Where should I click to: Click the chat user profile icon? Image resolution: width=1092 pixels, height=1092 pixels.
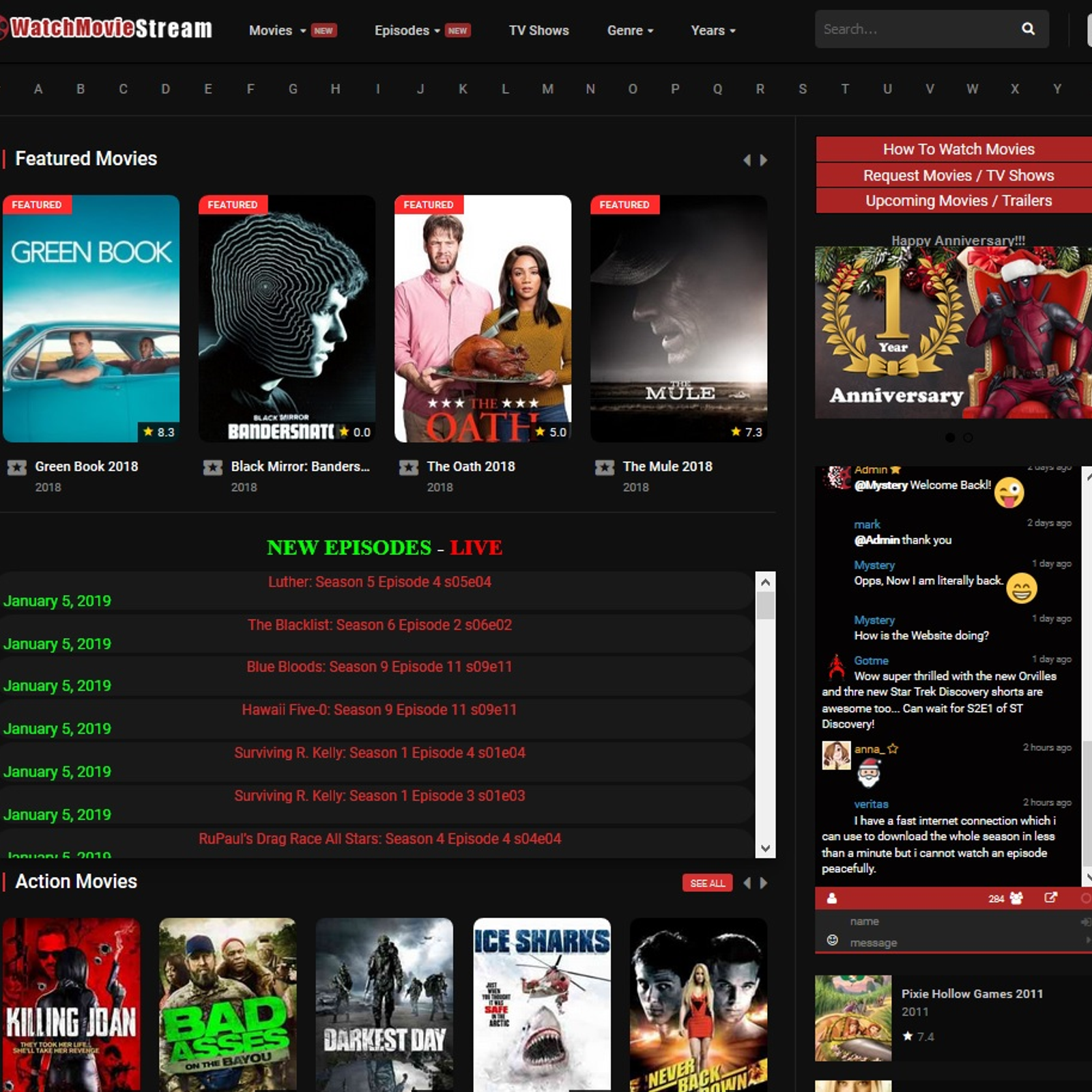click(x=831, y=898)
